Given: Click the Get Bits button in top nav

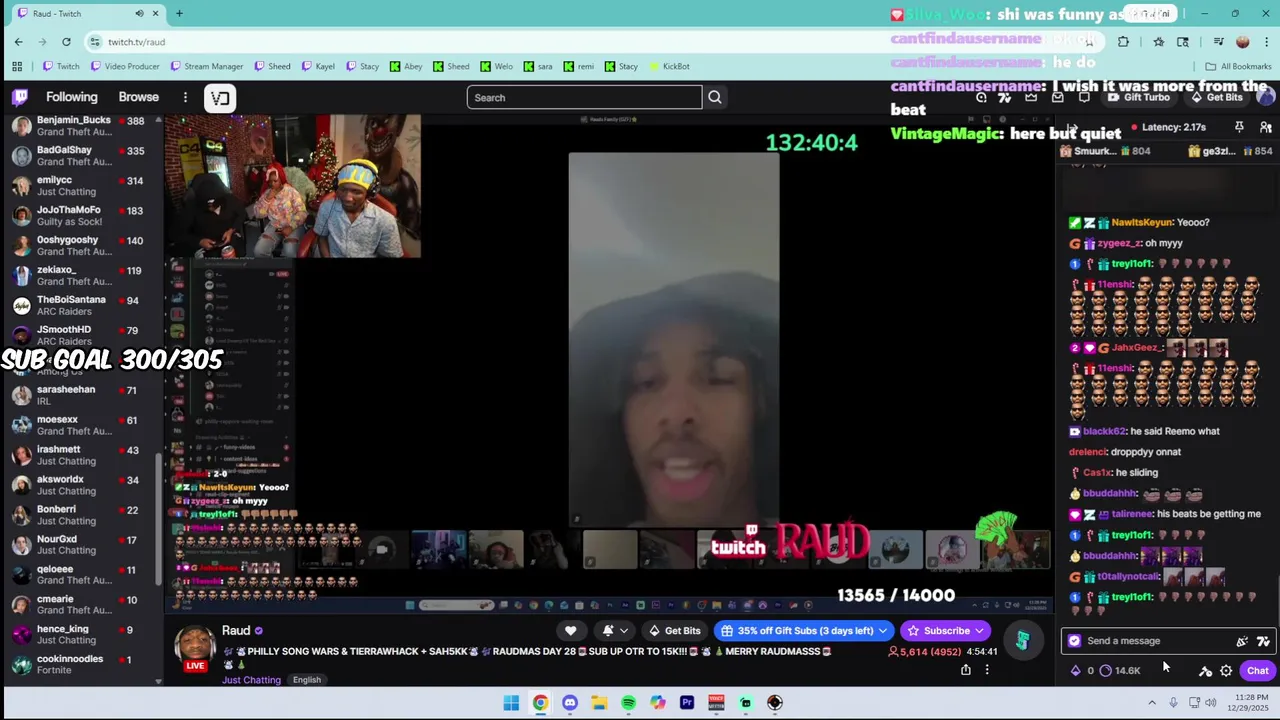Looking at the screenshot, I should point(1218,97).
